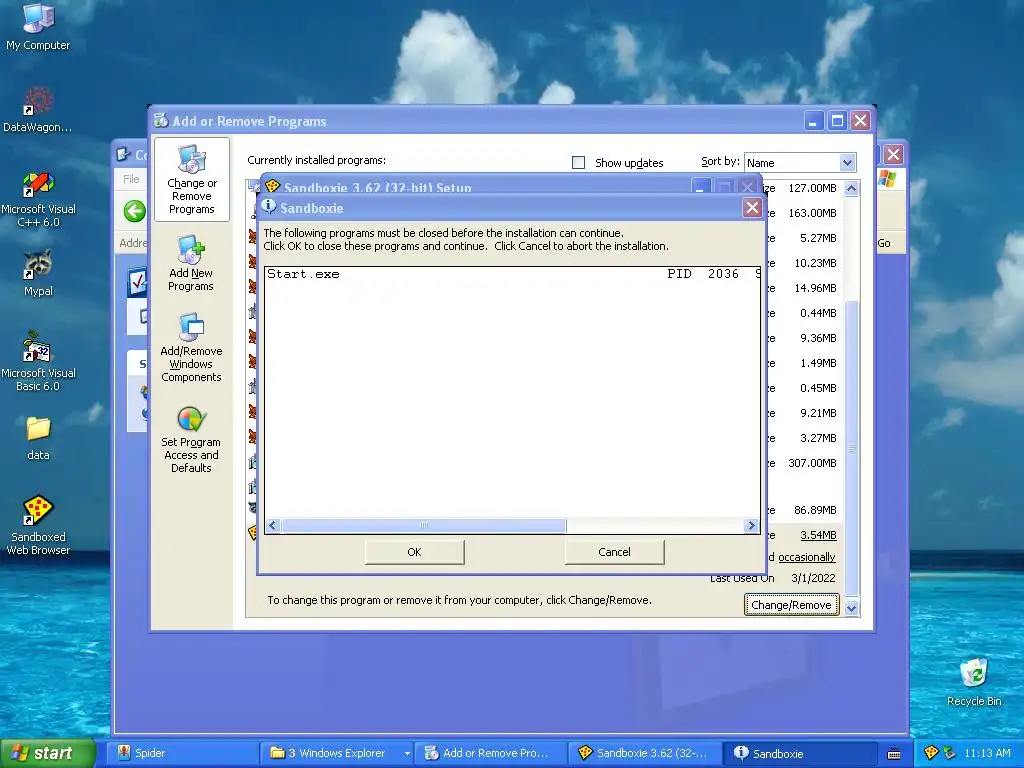The height and width of the screenshot is (768, 1024).
Task: Enable the Show updates checkbox
Action: [578, 163]
